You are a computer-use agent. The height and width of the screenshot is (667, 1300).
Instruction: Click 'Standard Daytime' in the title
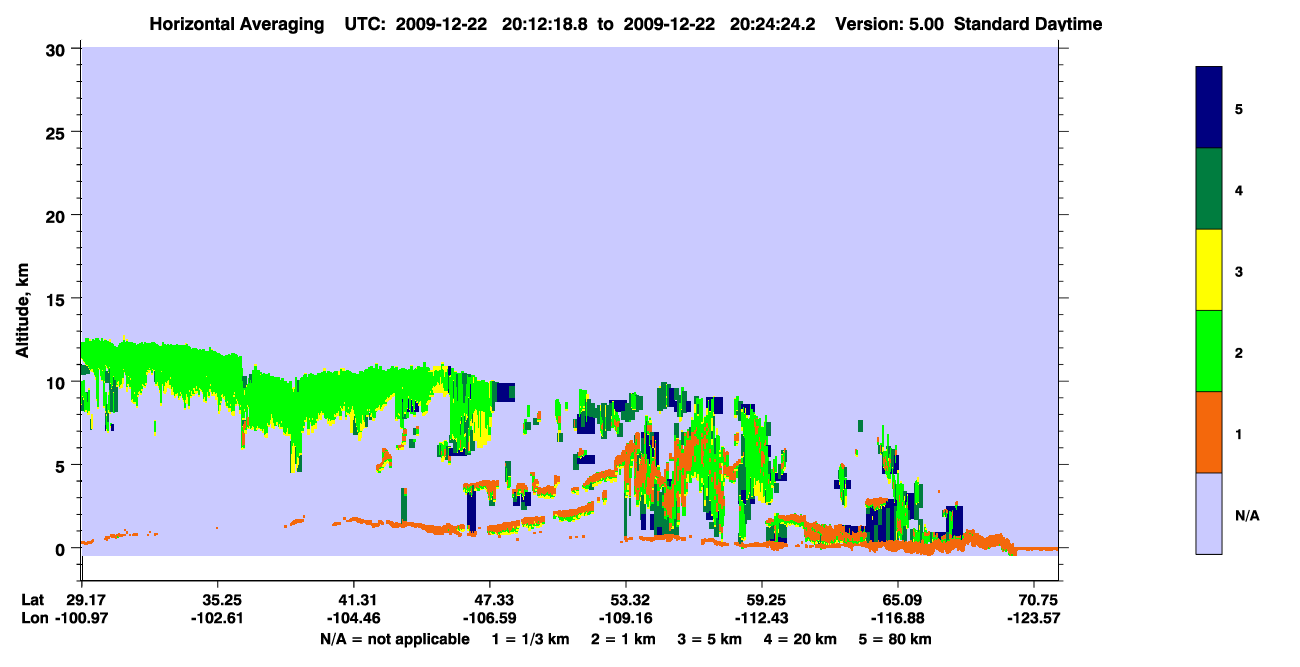pyautogui.click(x=1028, y=23)
